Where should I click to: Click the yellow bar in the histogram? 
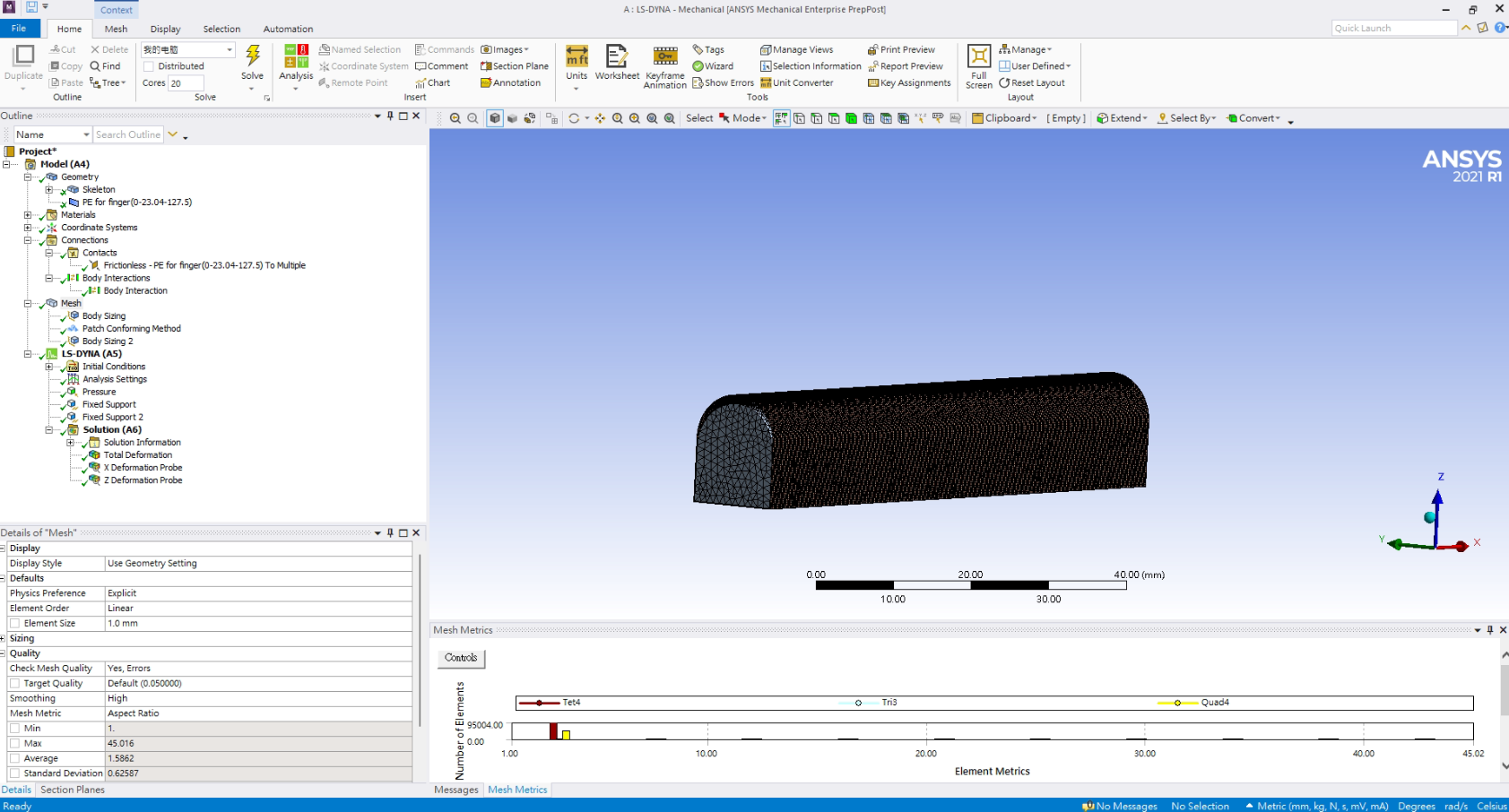(566, 734)
